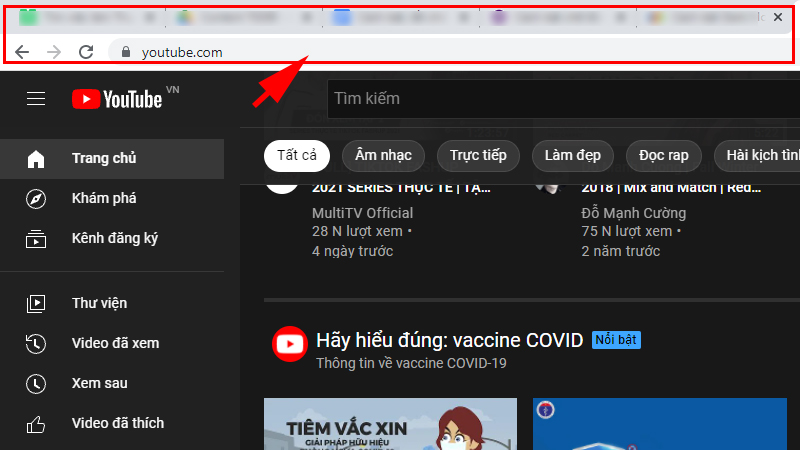Select the youtube.com address bar
This screenshot has height=450, width=800.
coord(449,52)
